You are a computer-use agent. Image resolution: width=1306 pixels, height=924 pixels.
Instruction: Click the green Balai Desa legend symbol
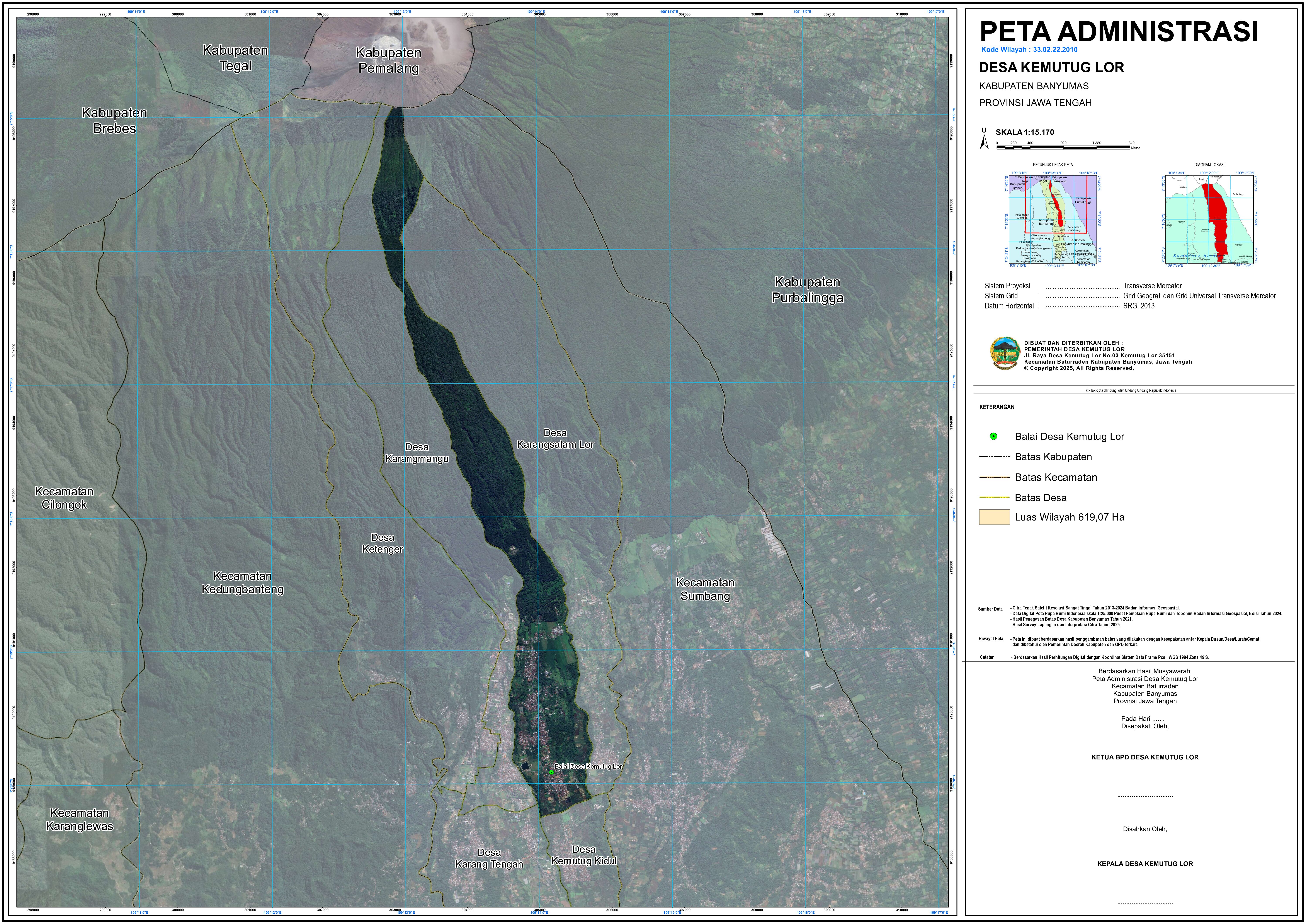pos(993,436)
